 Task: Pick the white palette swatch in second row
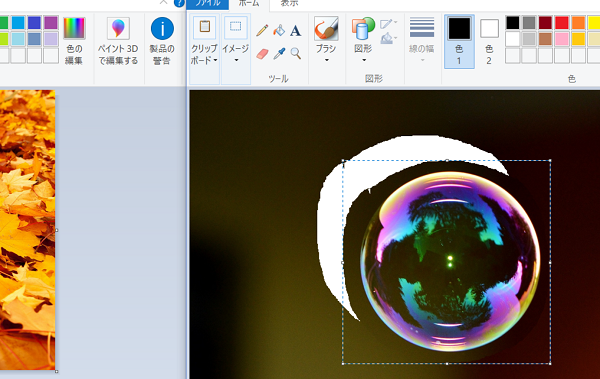(x=513, y=39)
